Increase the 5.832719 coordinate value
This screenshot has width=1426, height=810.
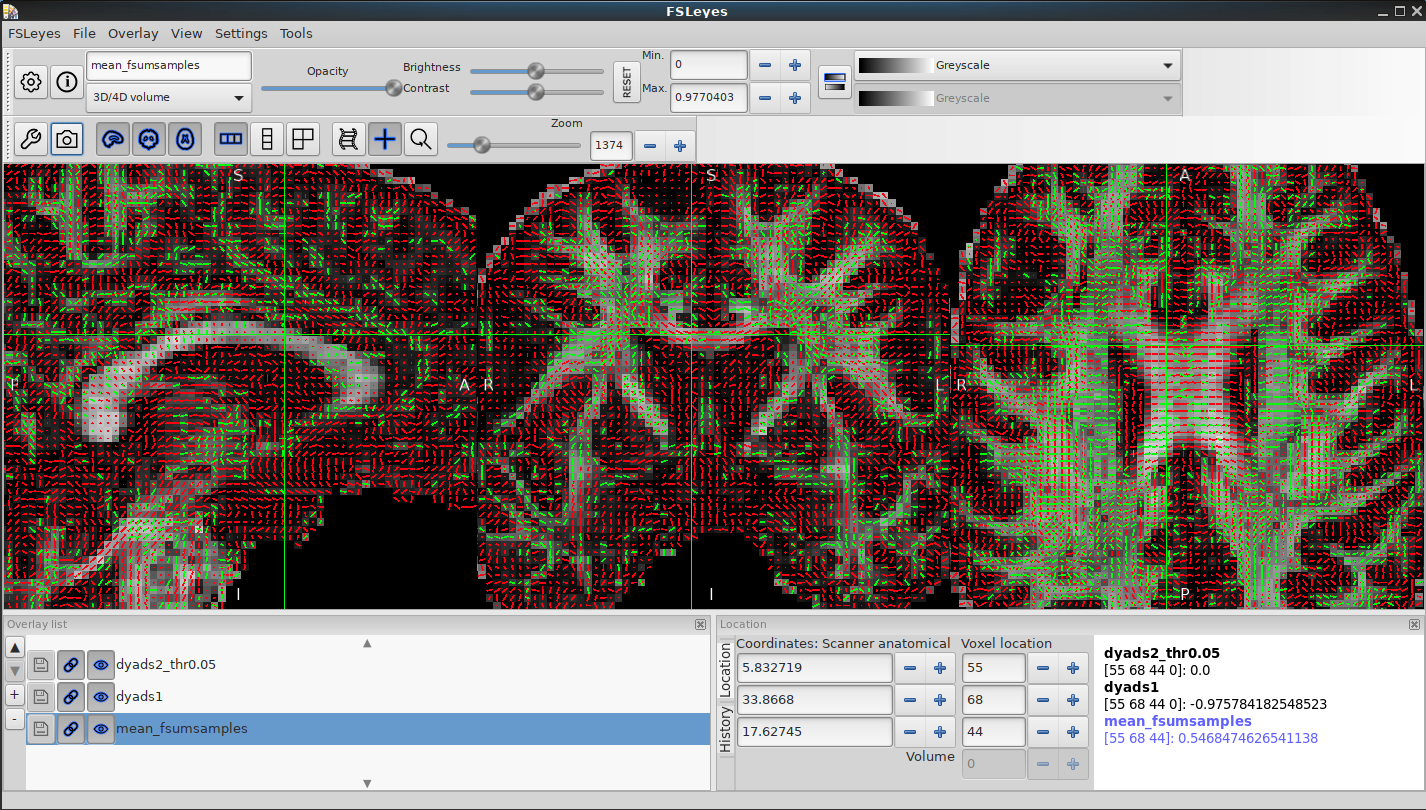[940, 668]
